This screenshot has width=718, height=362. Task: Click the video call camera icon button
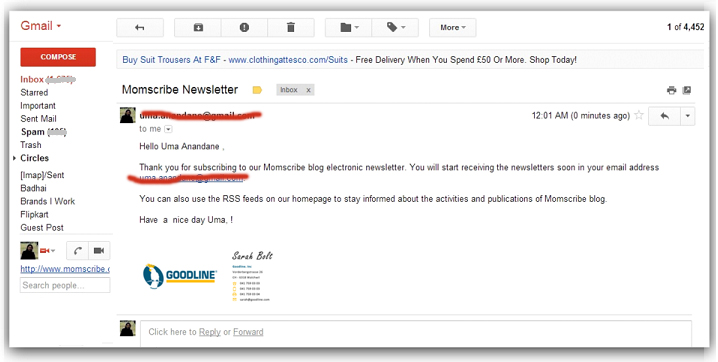(99, 251)
